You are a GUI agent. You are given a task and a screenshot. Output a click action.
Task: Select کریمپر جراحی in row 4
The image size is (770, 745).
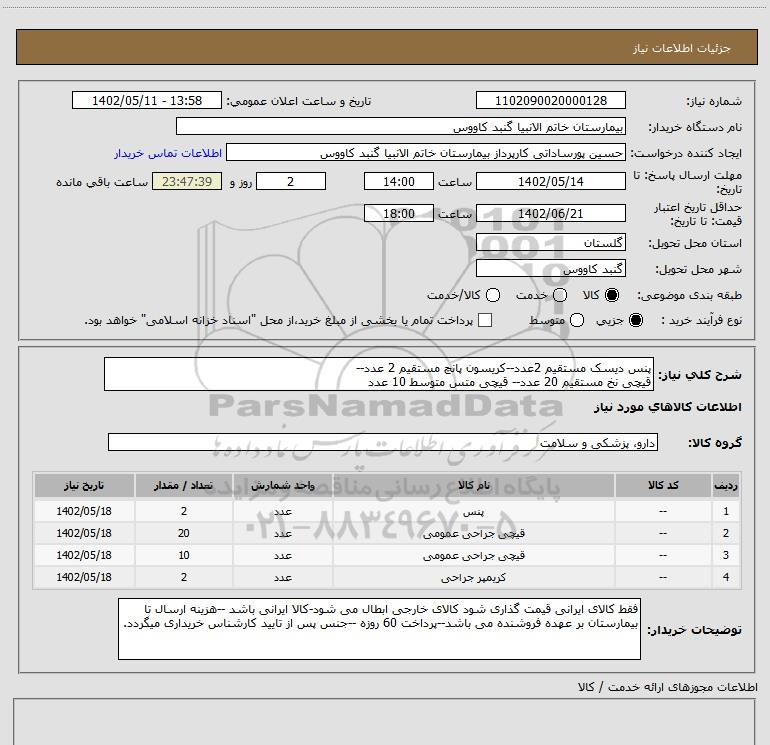point(474,578)
